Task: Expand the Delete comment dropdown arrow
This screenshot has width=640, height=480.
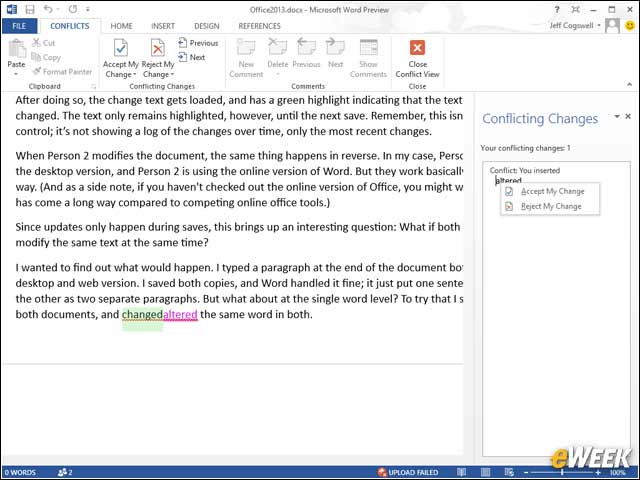Action: coord(278,74)
